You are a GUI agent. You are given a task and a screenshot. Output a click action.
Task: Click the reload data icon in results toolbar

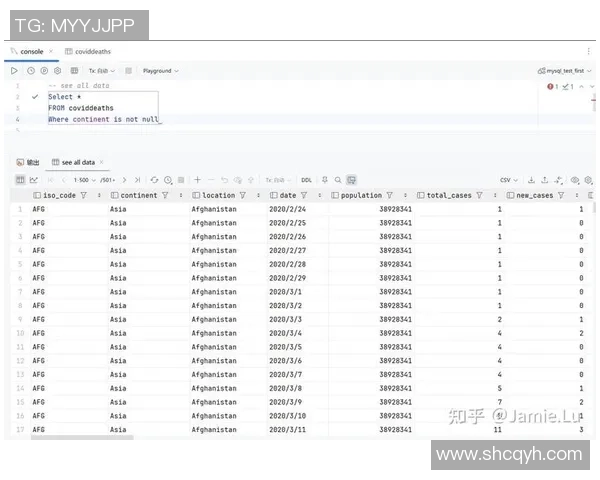154,180
